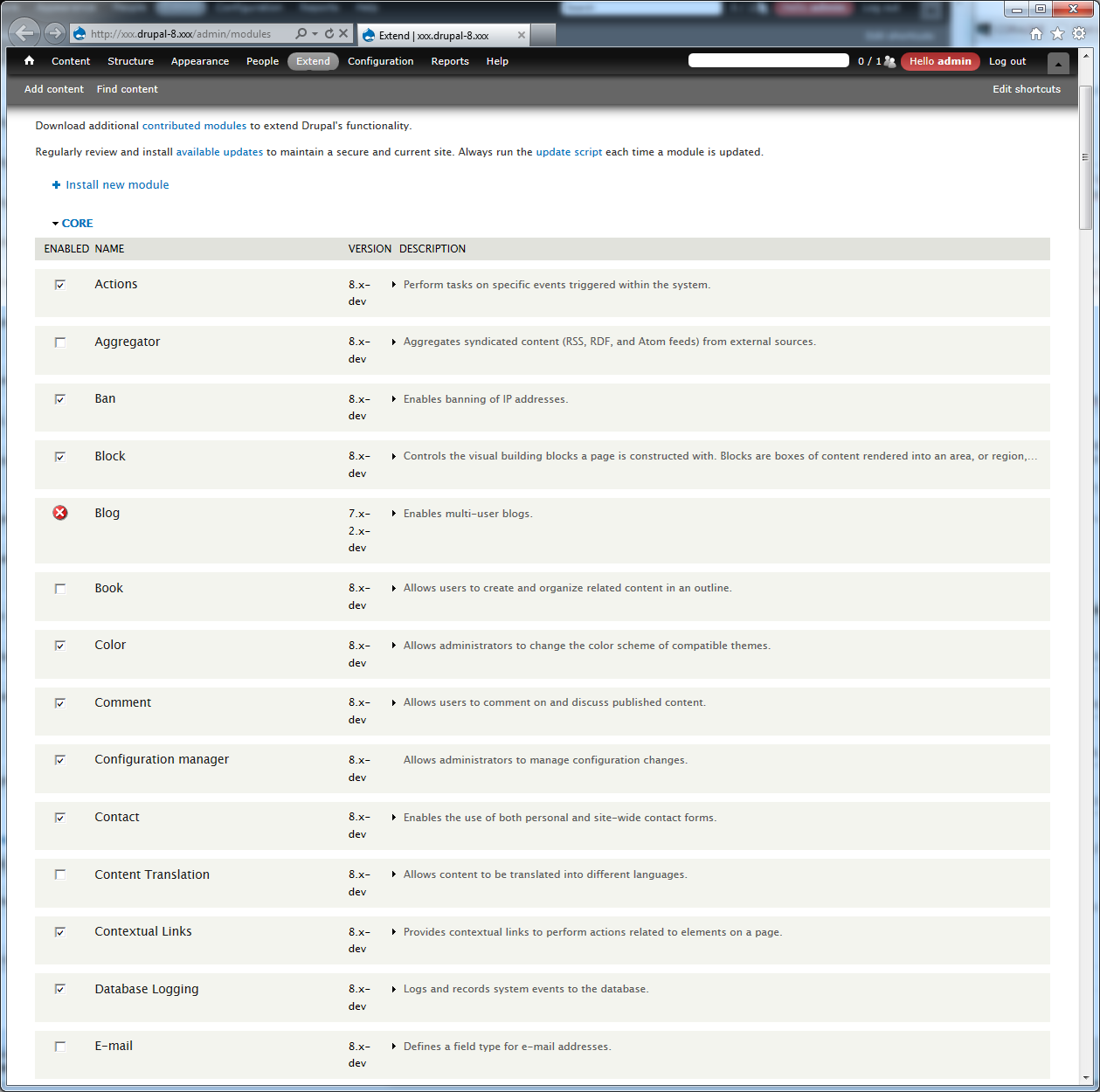This screenshot has width=1100, height=1092.
Task: Expand the Contextual Links description arrow
Action: pyautogui.click(x=394, y=932)
